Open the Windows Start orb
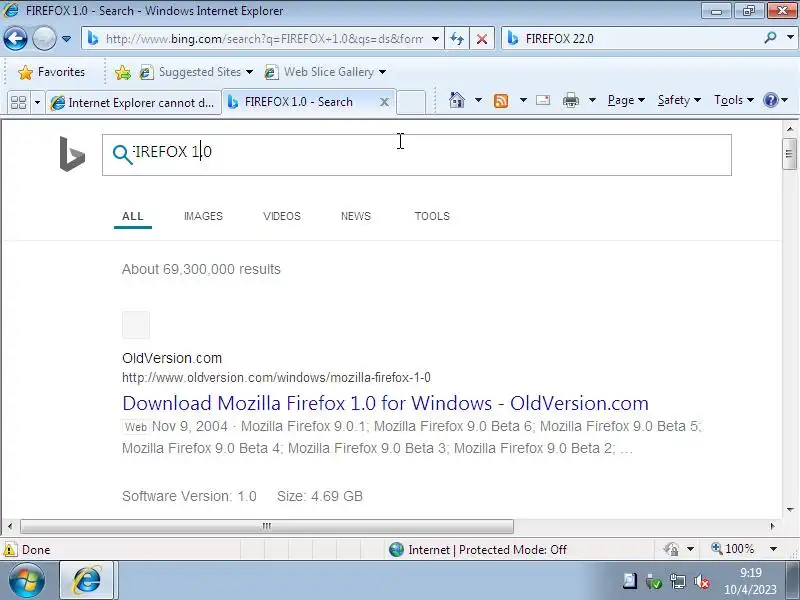This screenshot has width=800, height=600. click(x=27, y=581)
